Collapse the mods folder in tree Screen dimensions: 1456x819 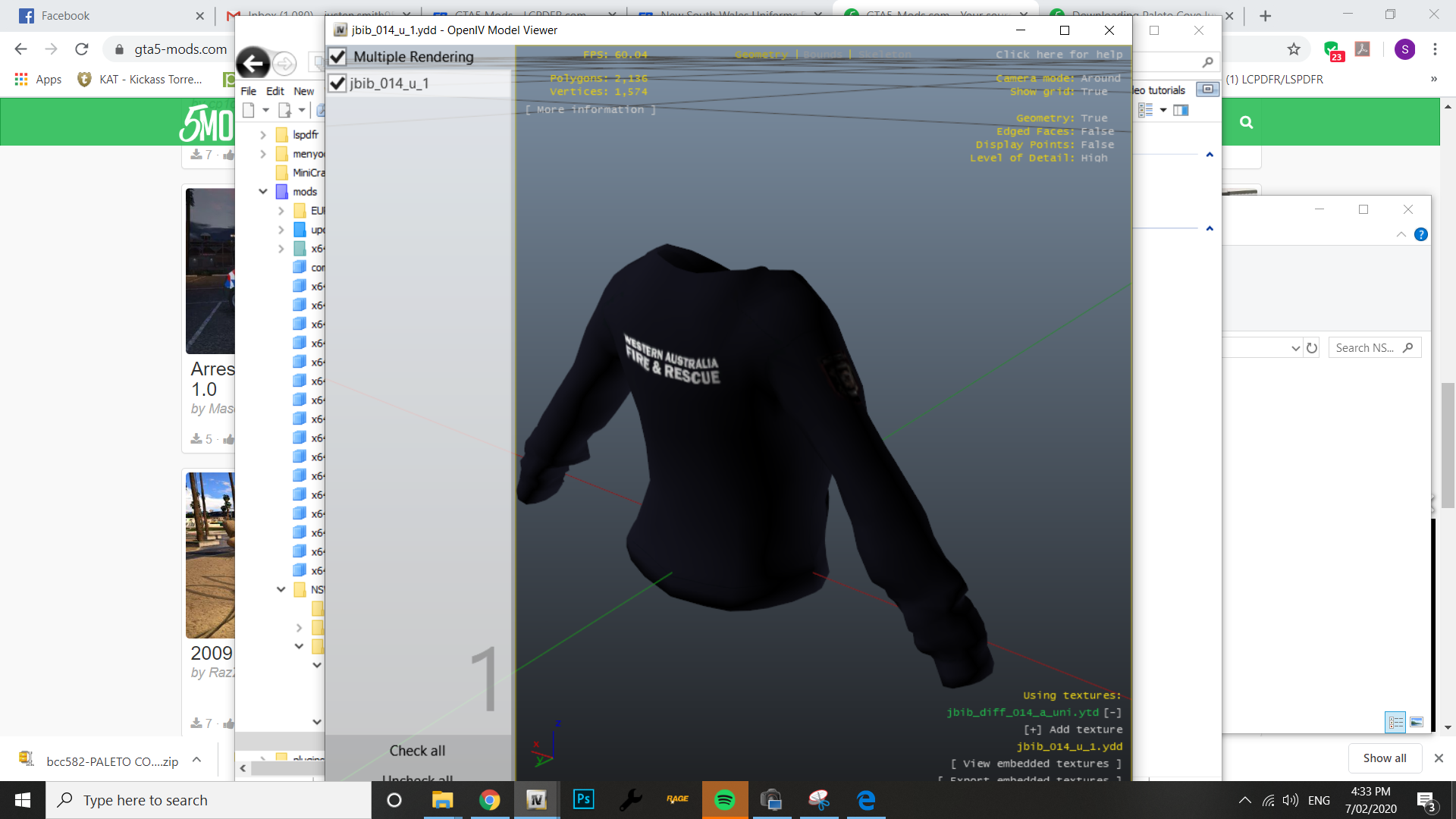coord(263,192)
